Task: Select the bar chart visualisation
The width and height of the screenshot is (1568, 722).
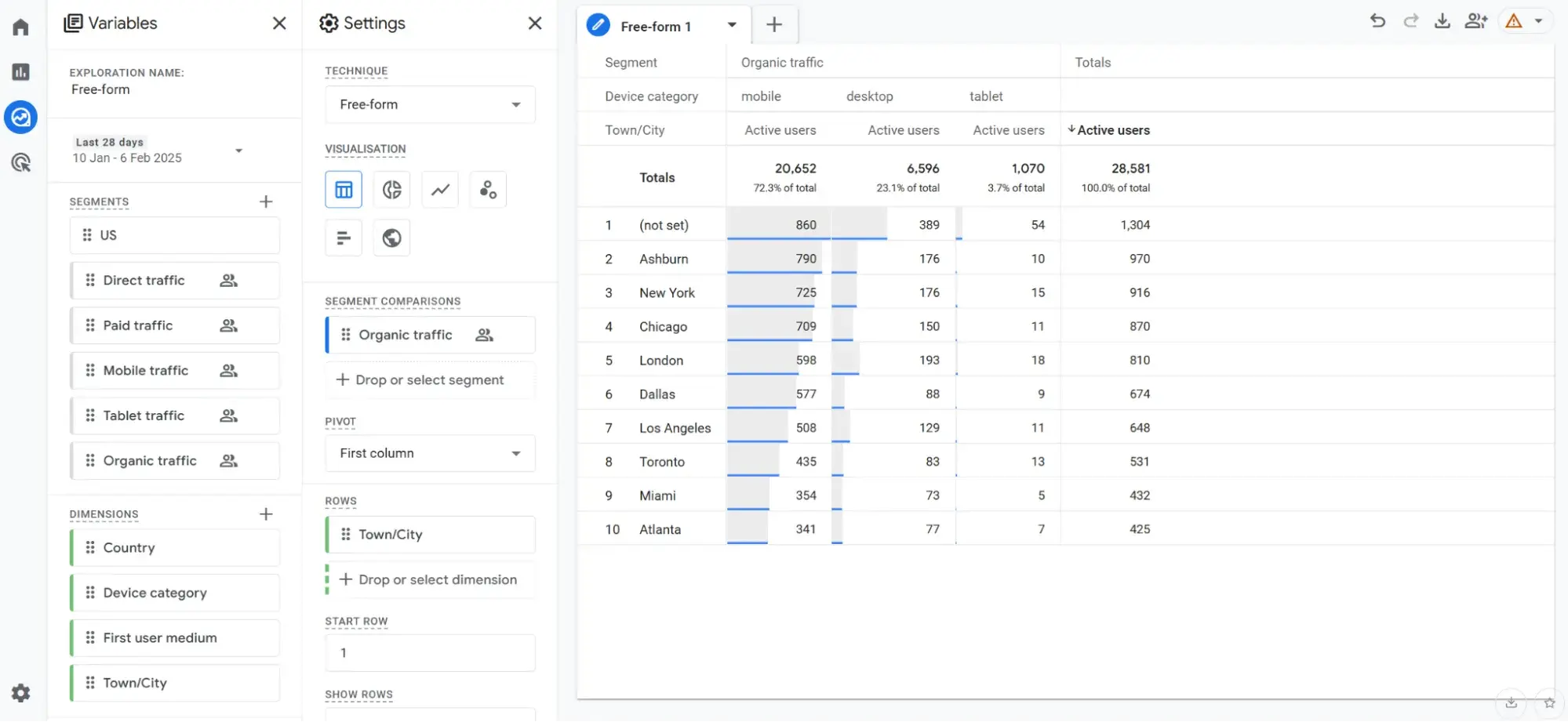Action: tap(344, 238)
